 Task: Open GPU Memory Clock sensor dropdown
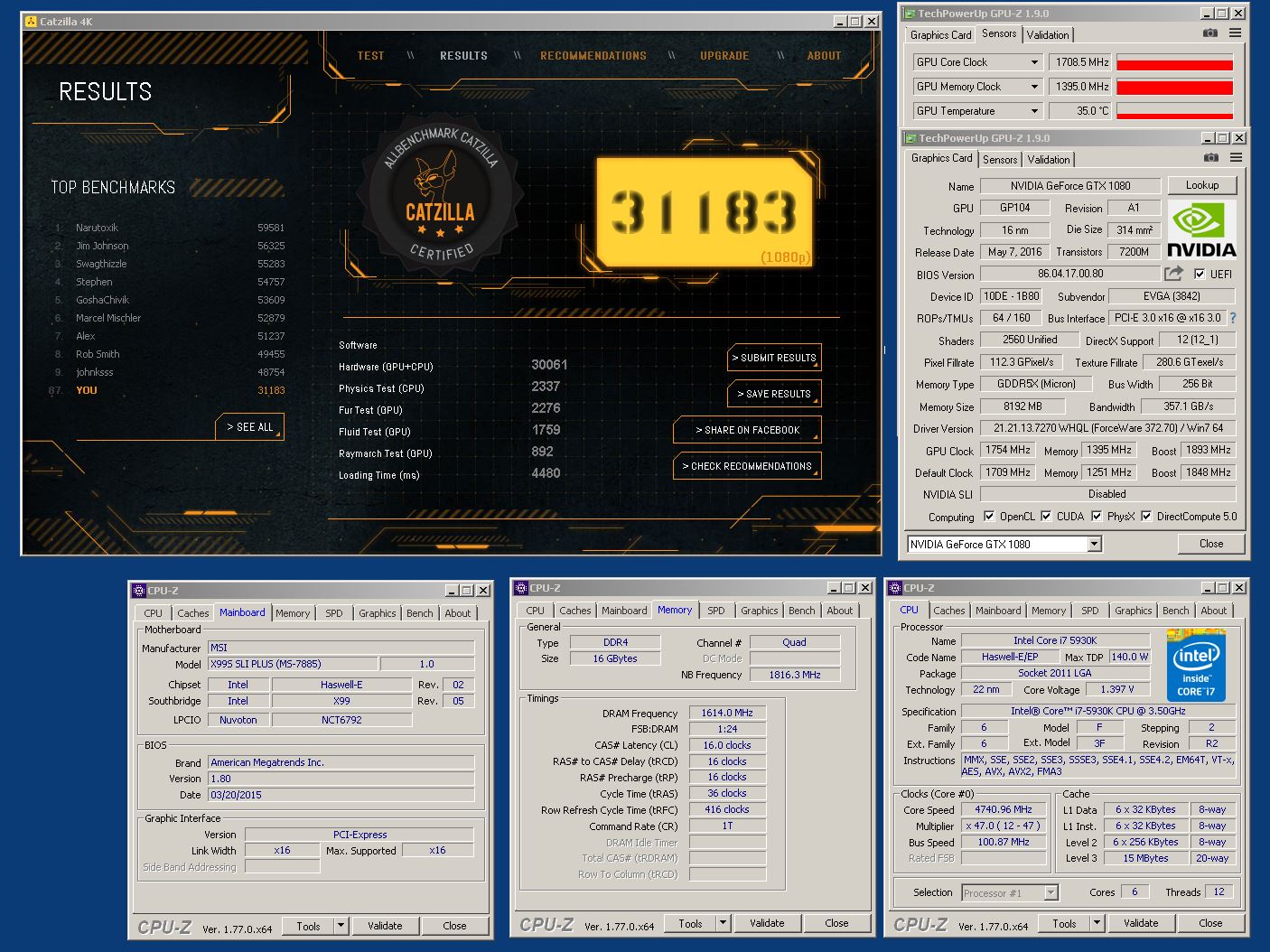coord(1034,87)
